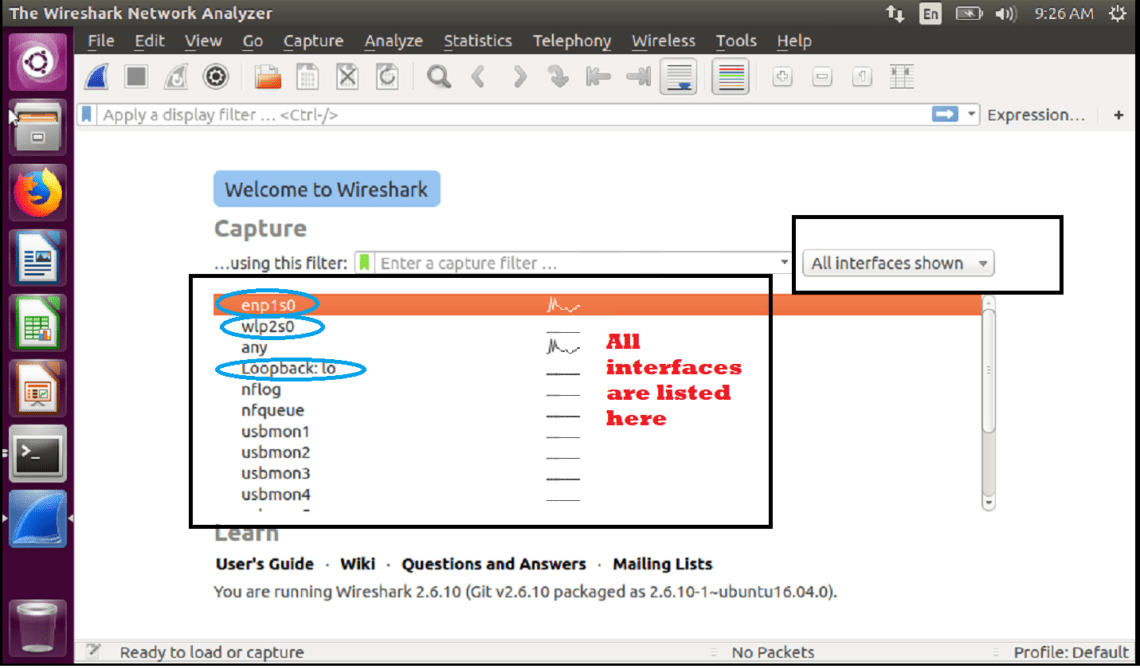Select the Loopback: lo interface
Image resolution: width=1140 pixels, height=669 pixels.
tap(598, 369)
